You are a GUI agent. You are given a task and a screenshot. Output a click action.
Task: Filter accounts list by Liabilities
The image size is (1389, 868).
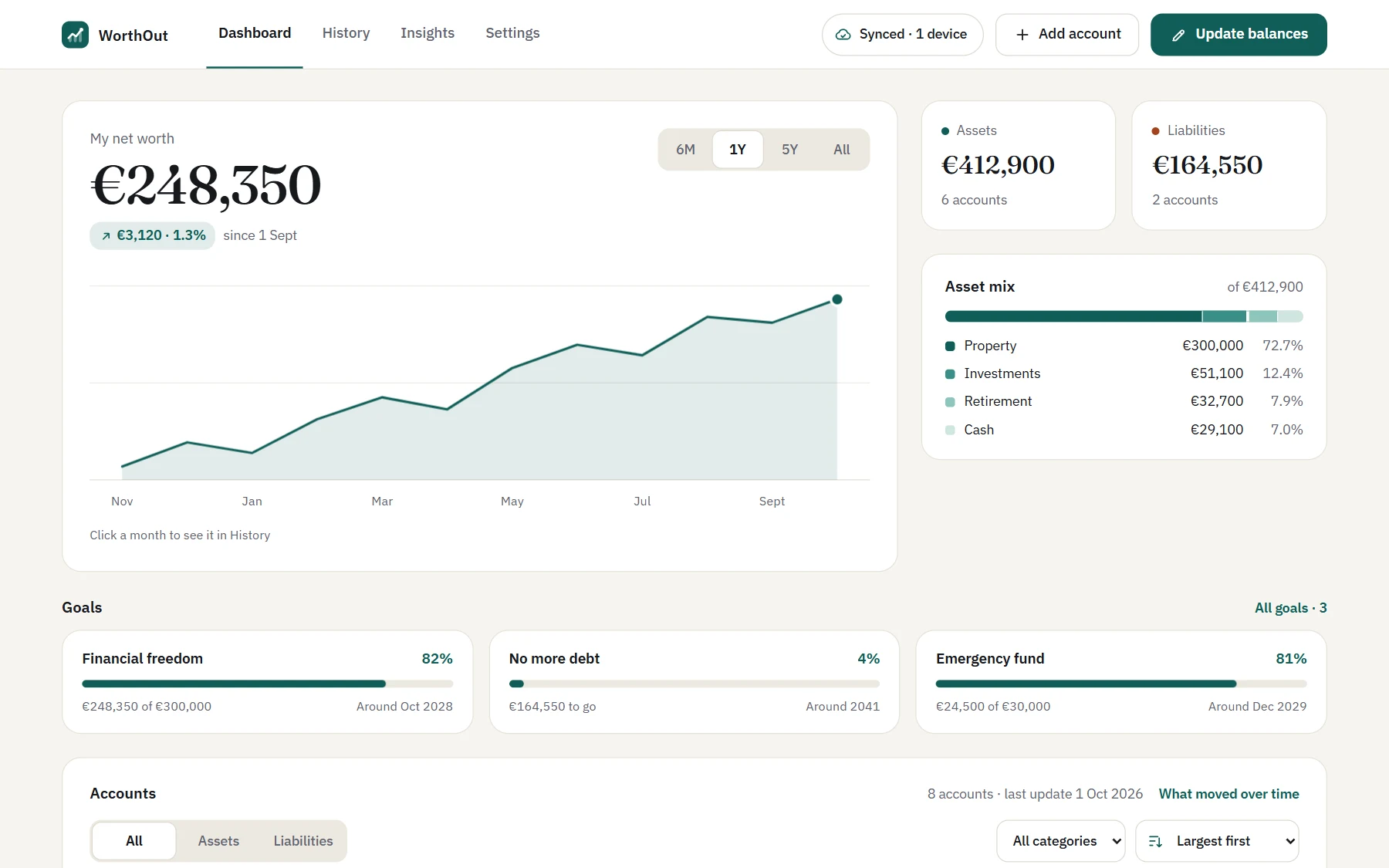303,841
